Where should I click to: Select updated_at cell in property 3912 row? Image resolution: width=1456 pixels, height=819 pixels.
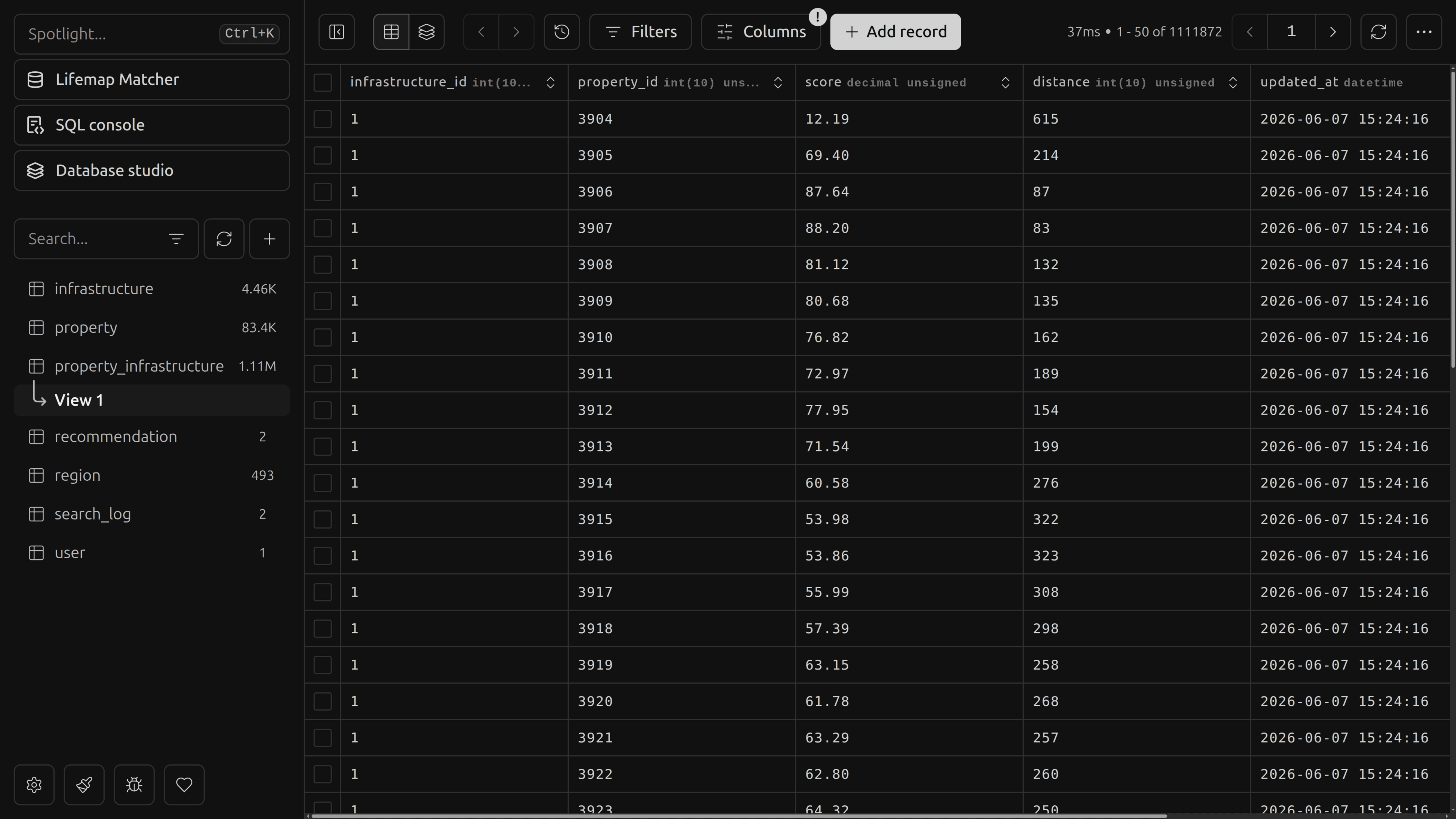pos(1351,410)
